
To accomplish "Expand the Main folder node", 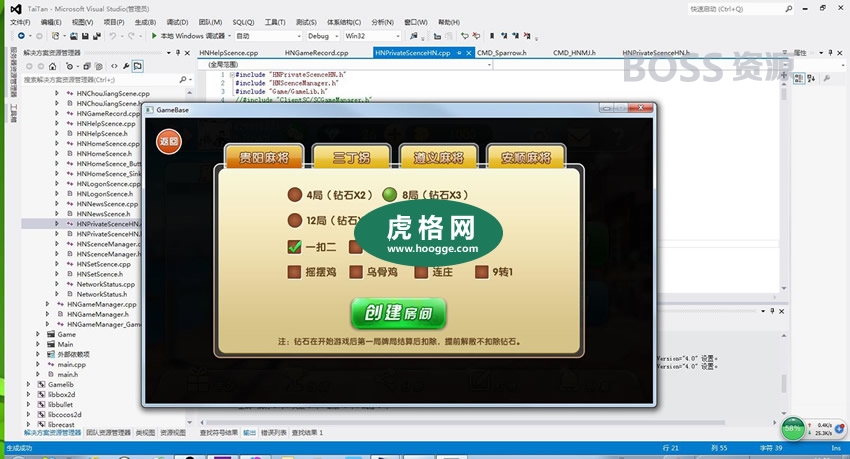I will [x=37, y=344].
